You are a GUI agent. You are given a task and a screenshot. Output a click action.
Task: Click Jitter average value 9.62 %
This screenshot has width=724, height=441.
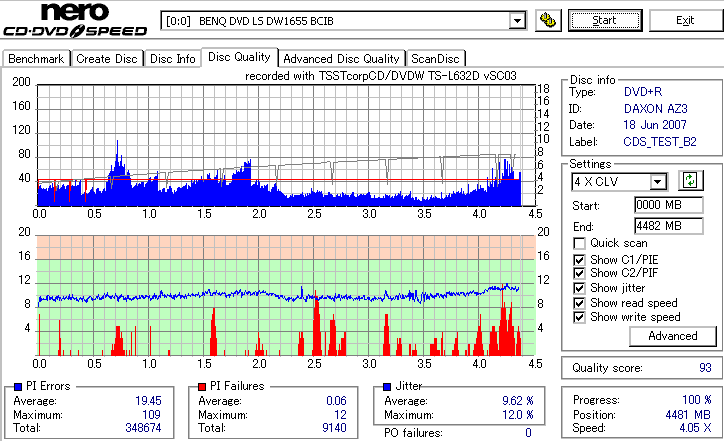point(518,401)
